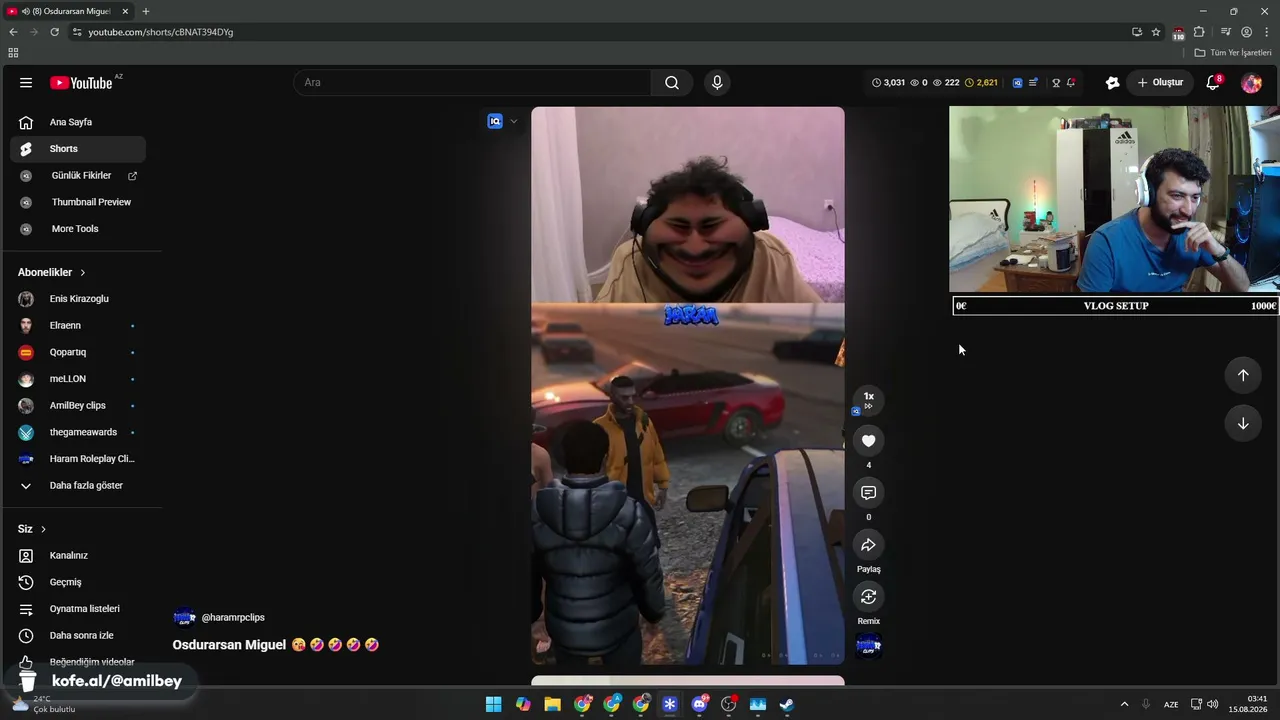Reload the page
Screen dimensions: 1280x720
click(x=54, y=32)
